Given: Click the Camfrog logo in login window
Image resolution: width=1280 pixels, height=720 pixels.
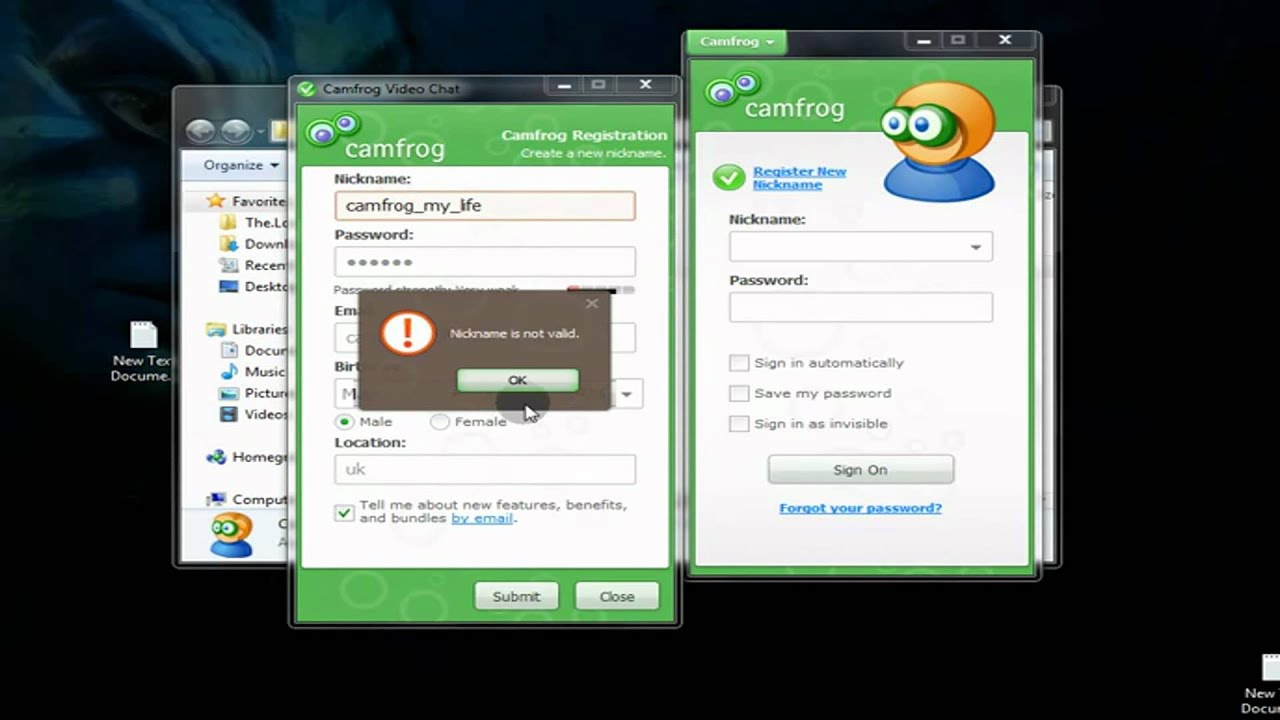Looking at the screenshot, I should [775, 96].
